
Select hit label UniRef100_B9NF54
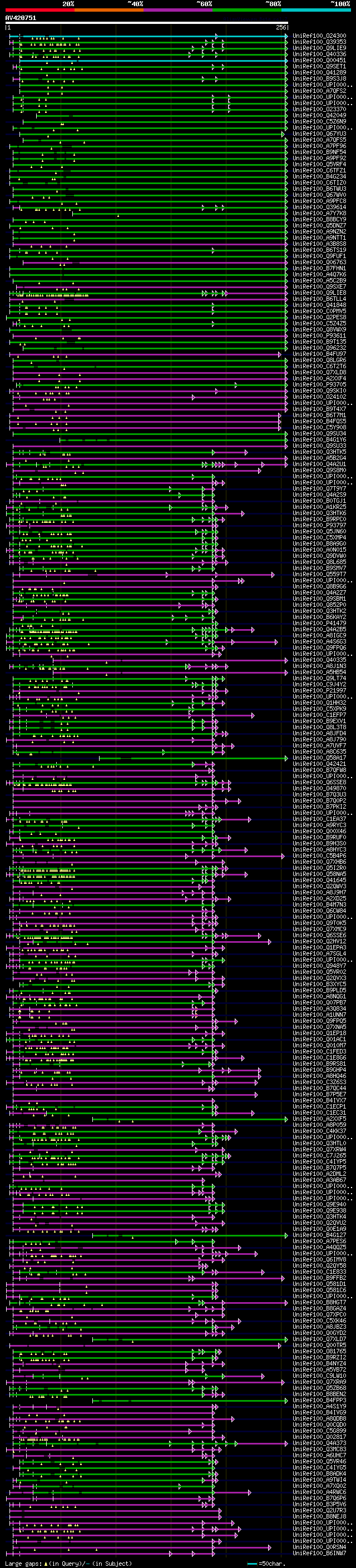click(x=319, y=152)
